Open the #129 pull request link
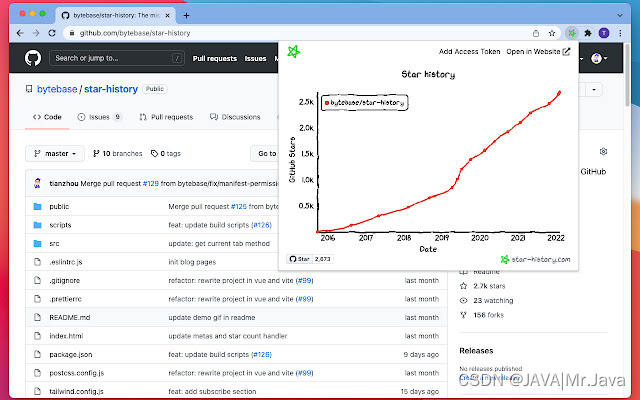The height and width of the screenshot is (400, 640). (151, 184)
